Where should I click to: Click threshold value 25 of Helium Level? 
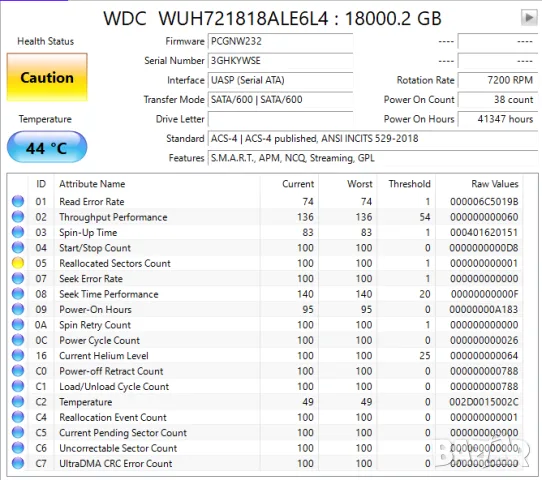tap(425, 356)
